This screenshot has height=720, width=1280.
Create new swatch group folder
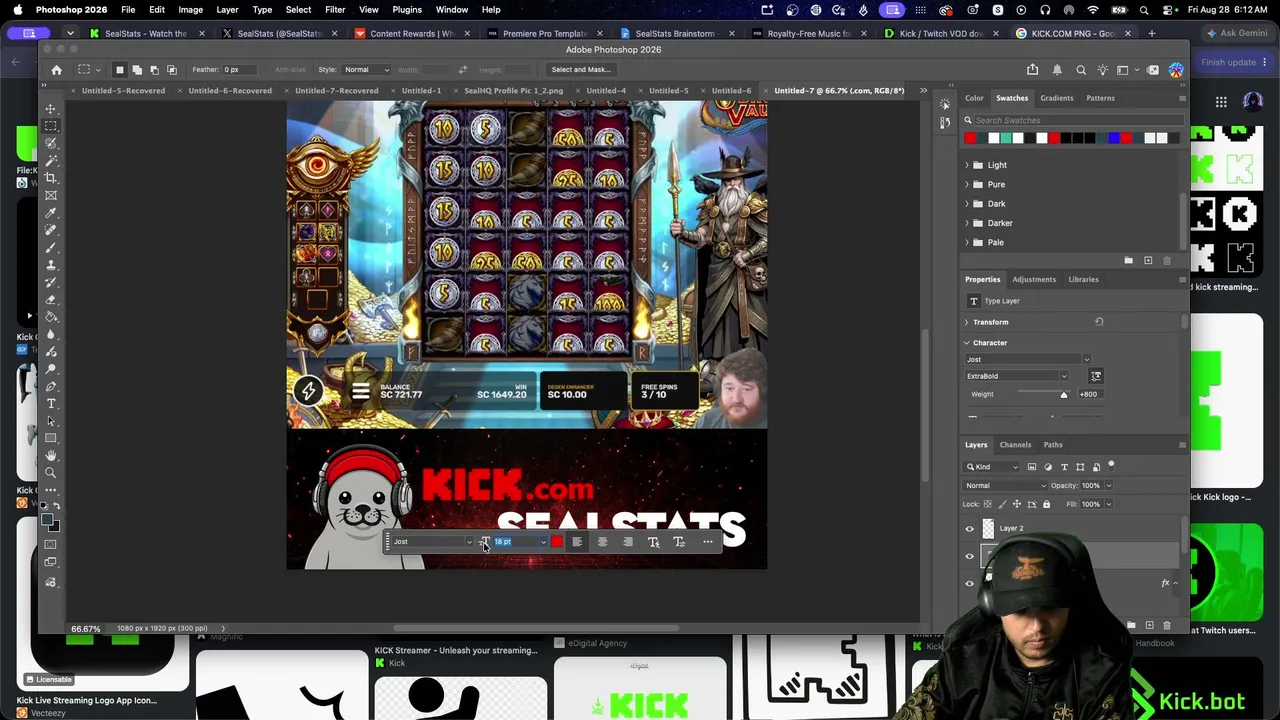pos(1129,261)
